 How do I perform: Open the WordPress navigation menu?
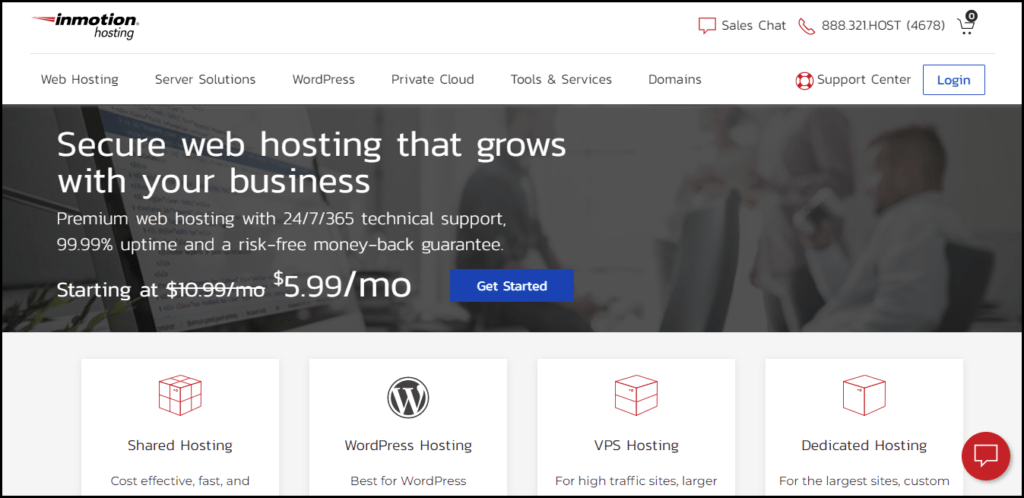323,80
